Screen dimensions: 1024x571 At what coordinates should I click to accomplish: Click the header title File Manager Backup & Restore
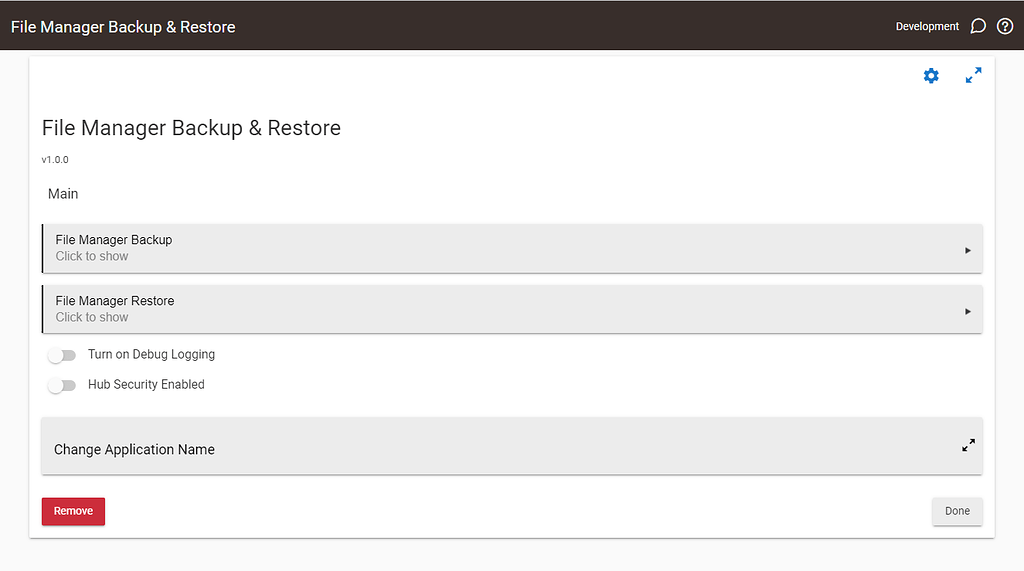pos(123,26)
